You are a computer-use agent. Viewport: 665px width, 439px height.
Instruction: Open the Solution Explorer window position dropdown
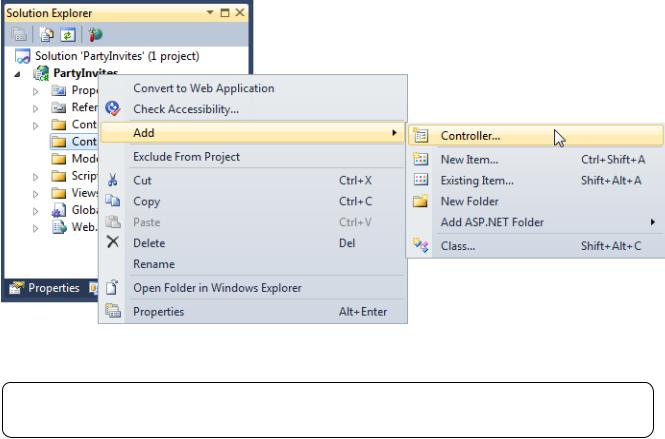tap(210, 12)
